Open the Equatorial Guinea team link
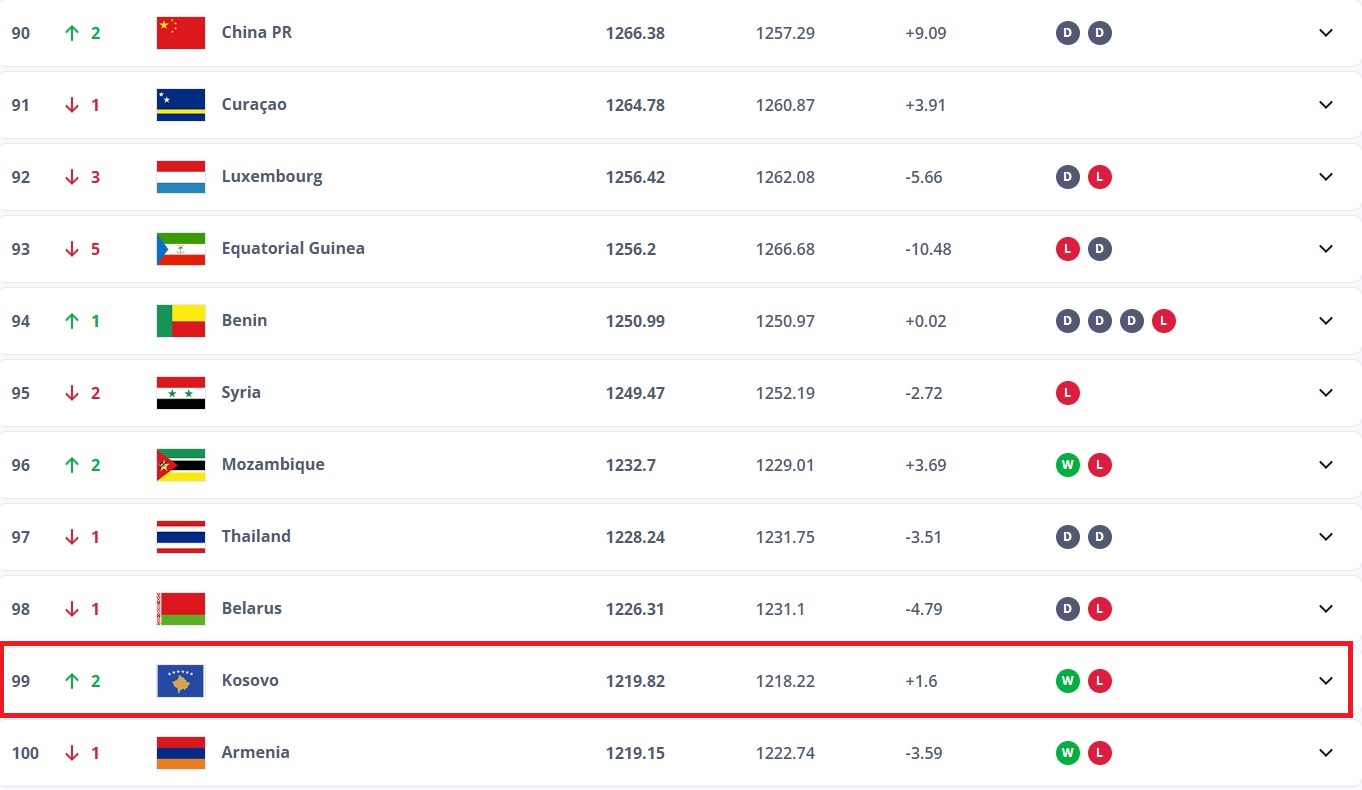1362x790 pixels. (x=293, y=249)
